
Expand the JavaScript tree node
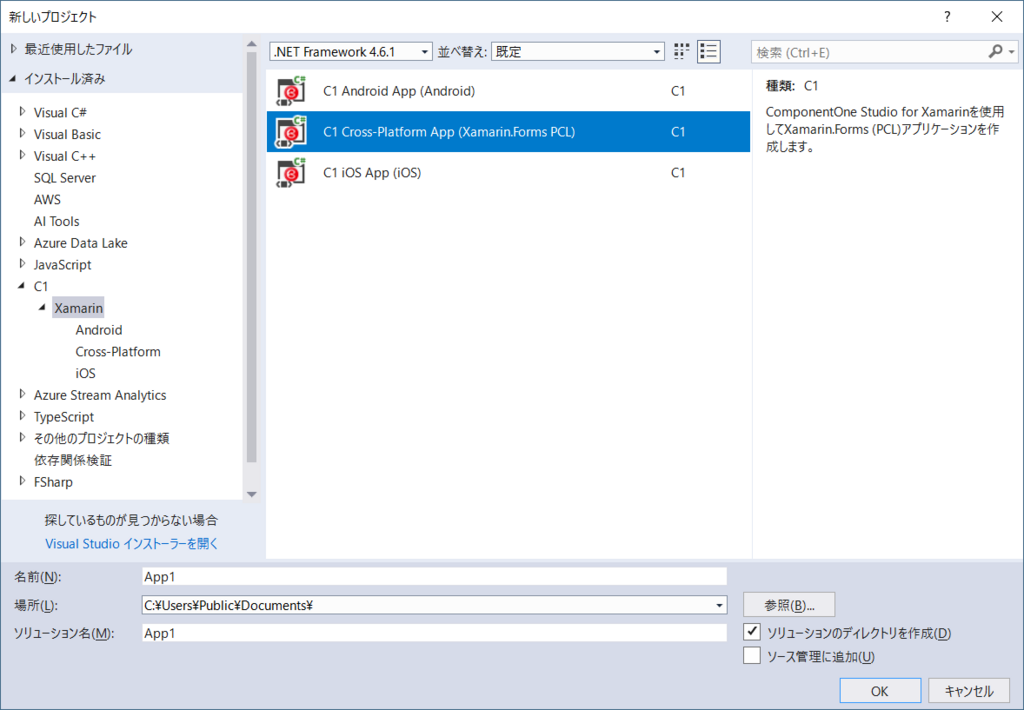point(23,264)
